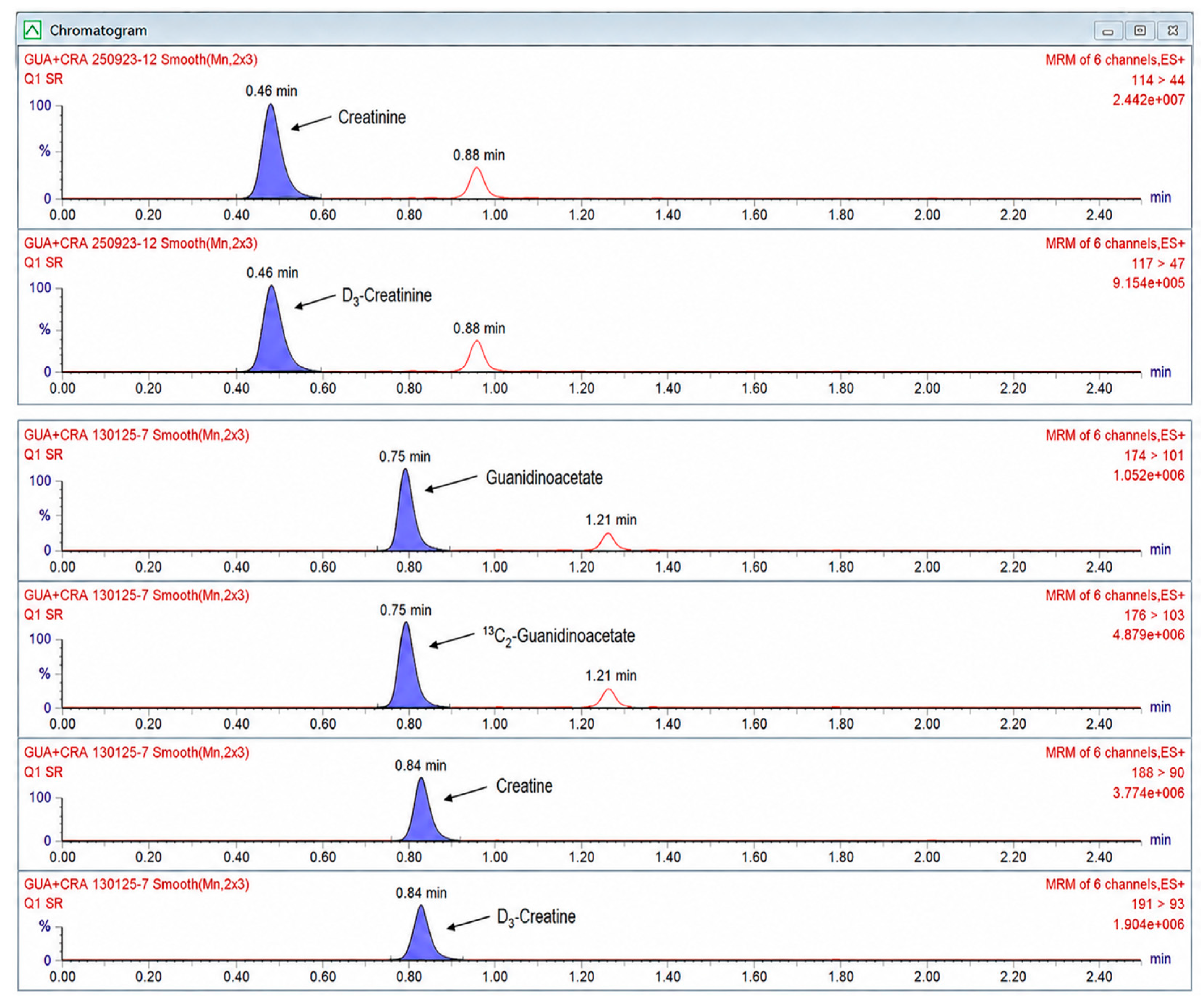Click the green Chromatogram window icon
This screenshot has height=1005, width=1204.
[x=32, y=30]
